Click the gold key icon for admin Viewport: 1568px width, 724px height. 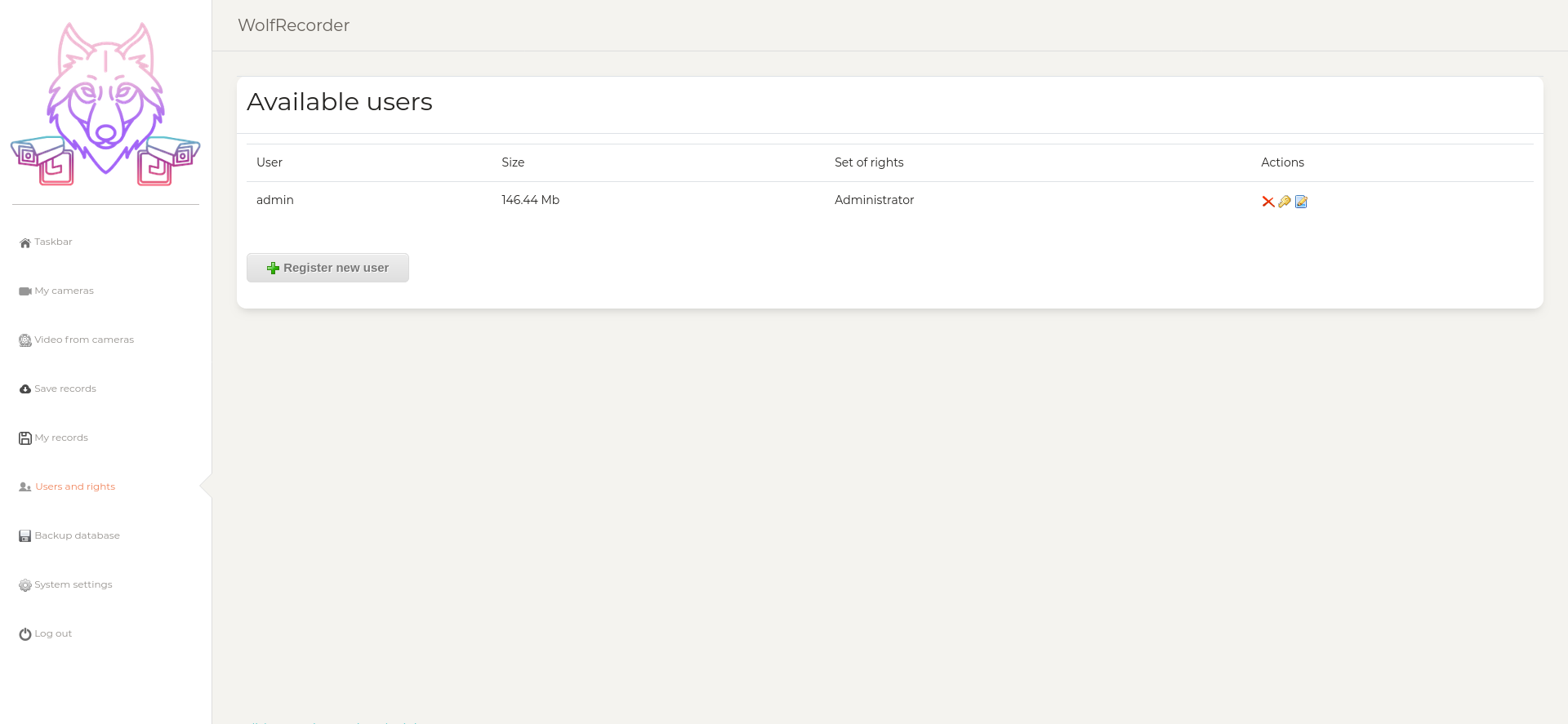[1285, 202]
